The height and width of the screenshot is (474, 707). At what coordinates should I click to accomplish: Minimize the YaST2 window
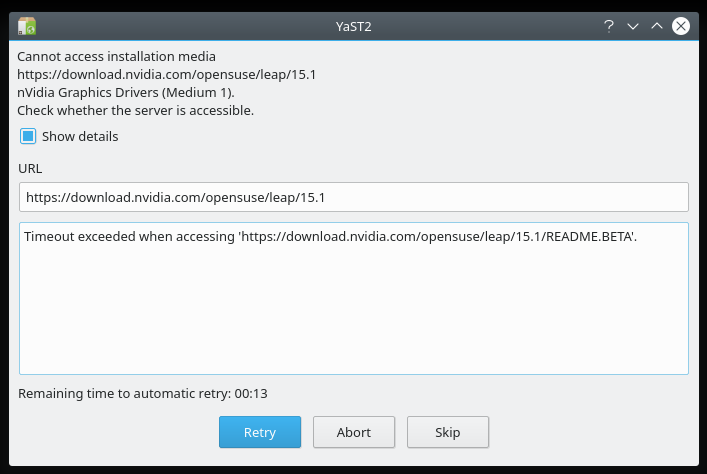(x=633, y=26)
